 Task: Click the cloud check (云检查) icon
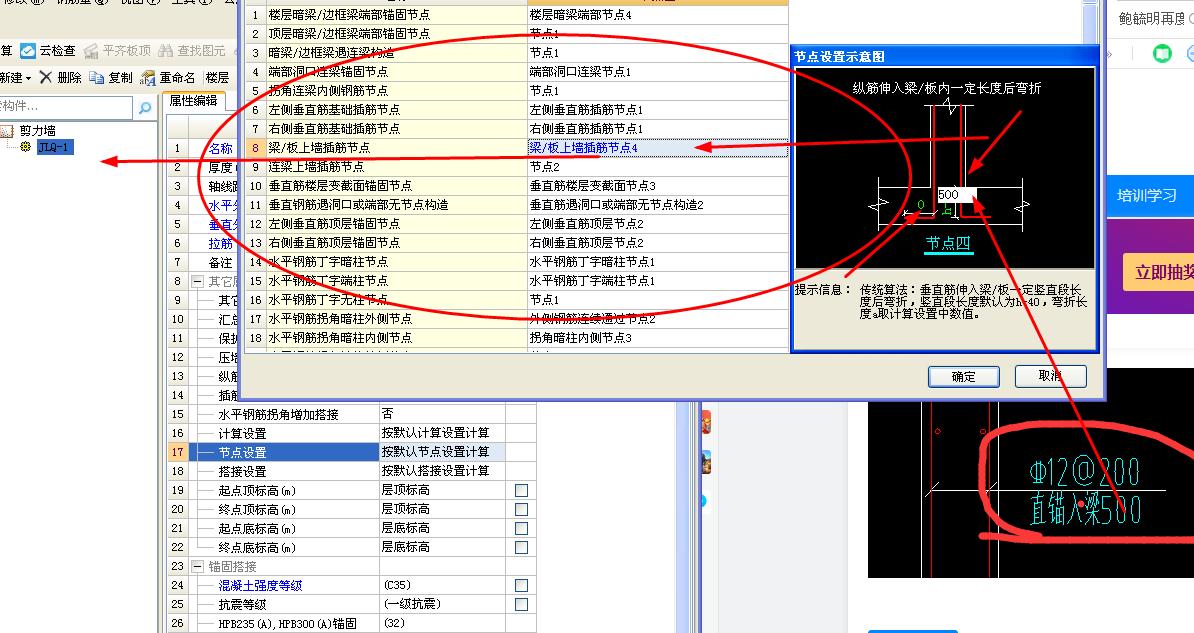tap(28, 51)
